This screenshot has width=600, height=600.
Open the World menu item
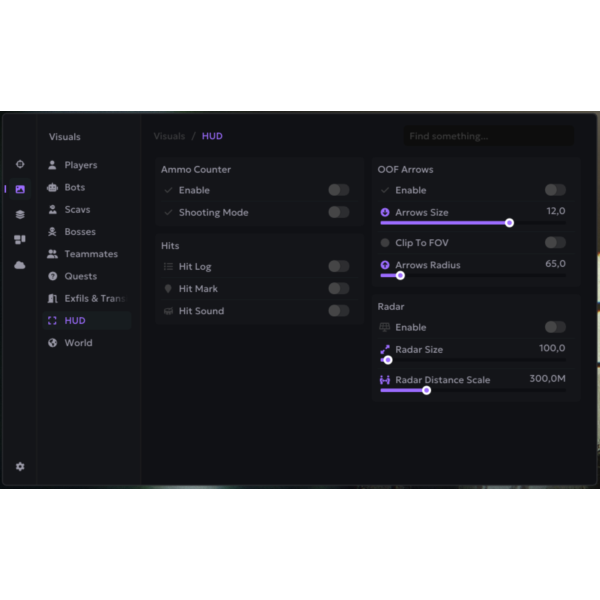click(x=87, y=342)
